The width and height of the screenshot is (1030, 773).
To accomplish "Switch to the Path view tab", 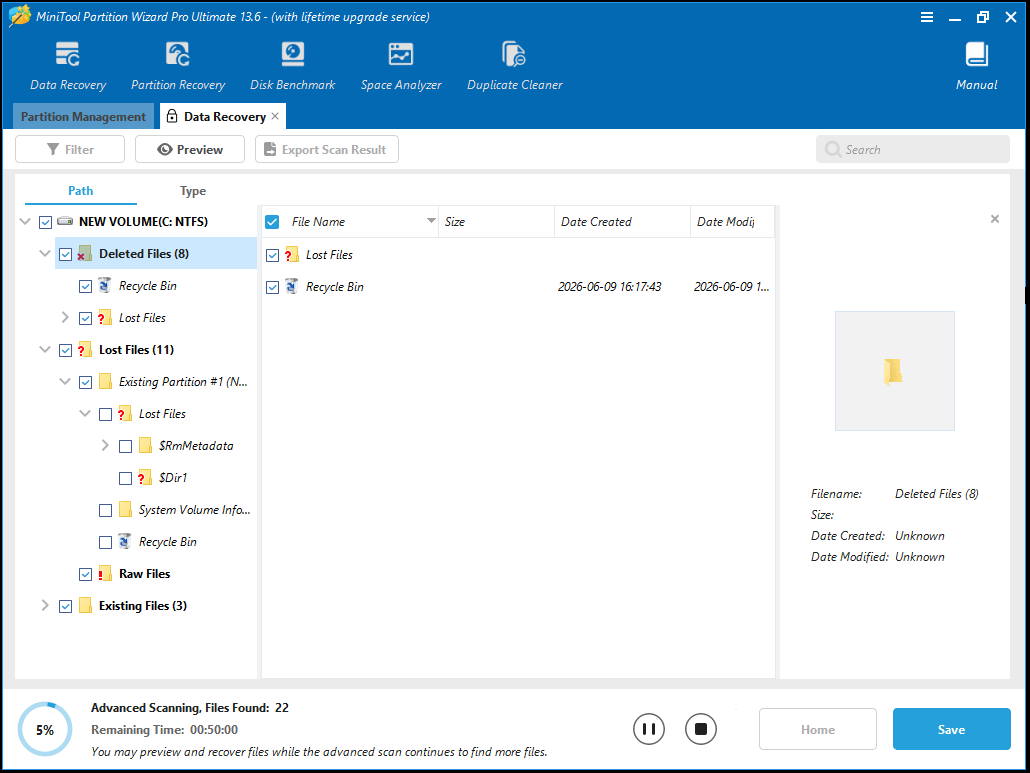I will click(80, 191).
